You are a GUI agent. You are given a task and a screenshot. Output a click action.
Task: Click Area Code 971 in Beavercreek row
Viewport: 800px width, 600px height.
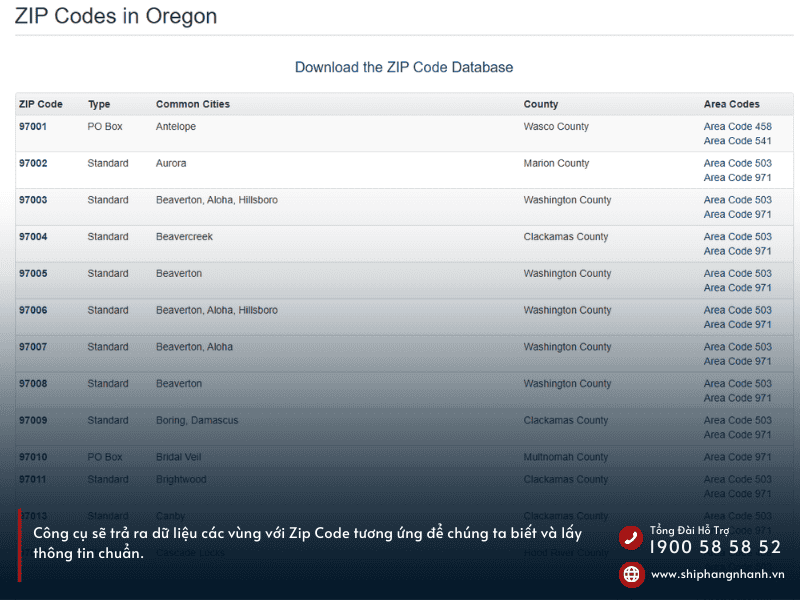(x=737, y=252)
